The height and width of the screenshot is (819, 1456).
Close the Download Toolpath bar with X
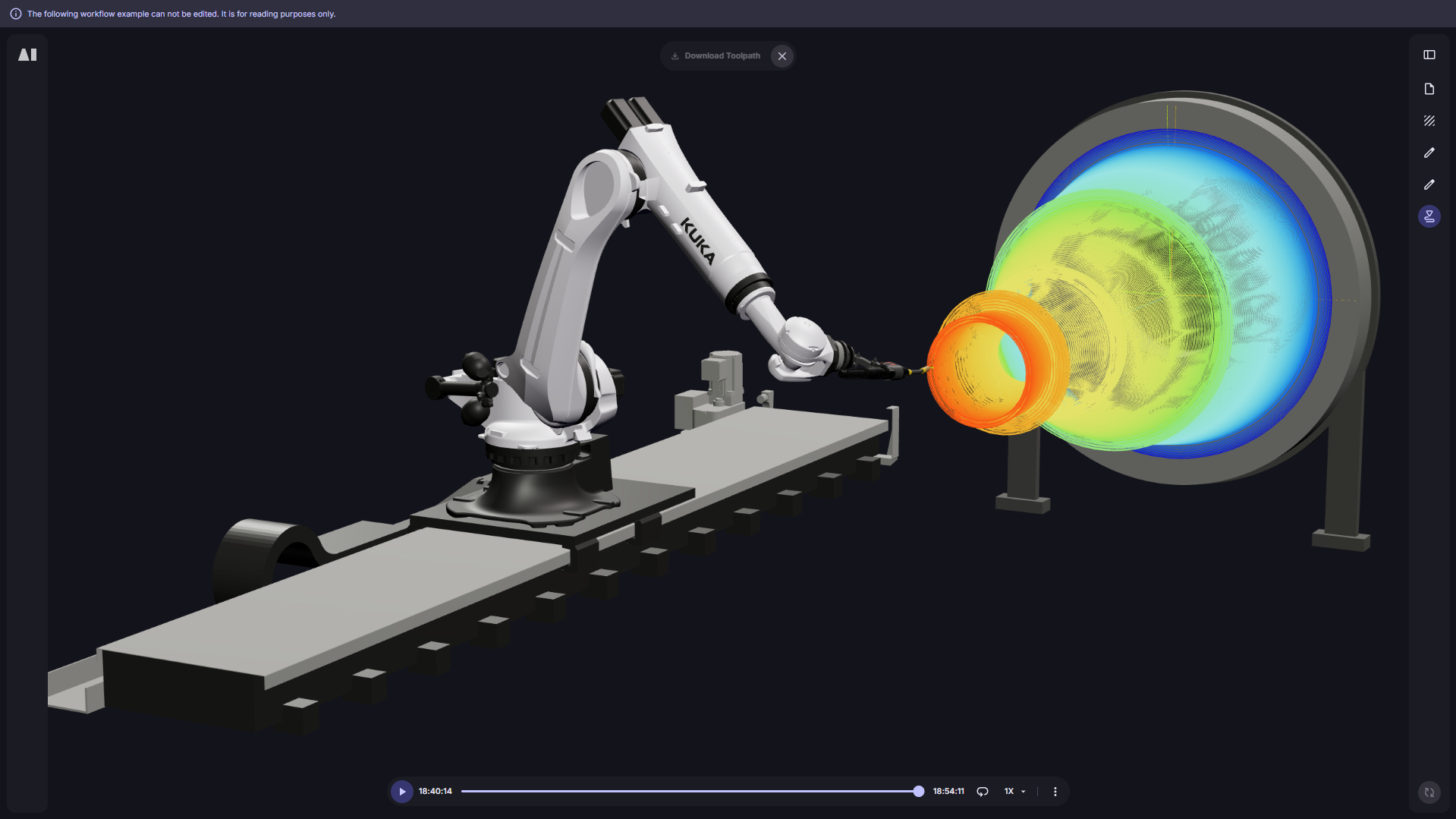click(x=781, y=56)
